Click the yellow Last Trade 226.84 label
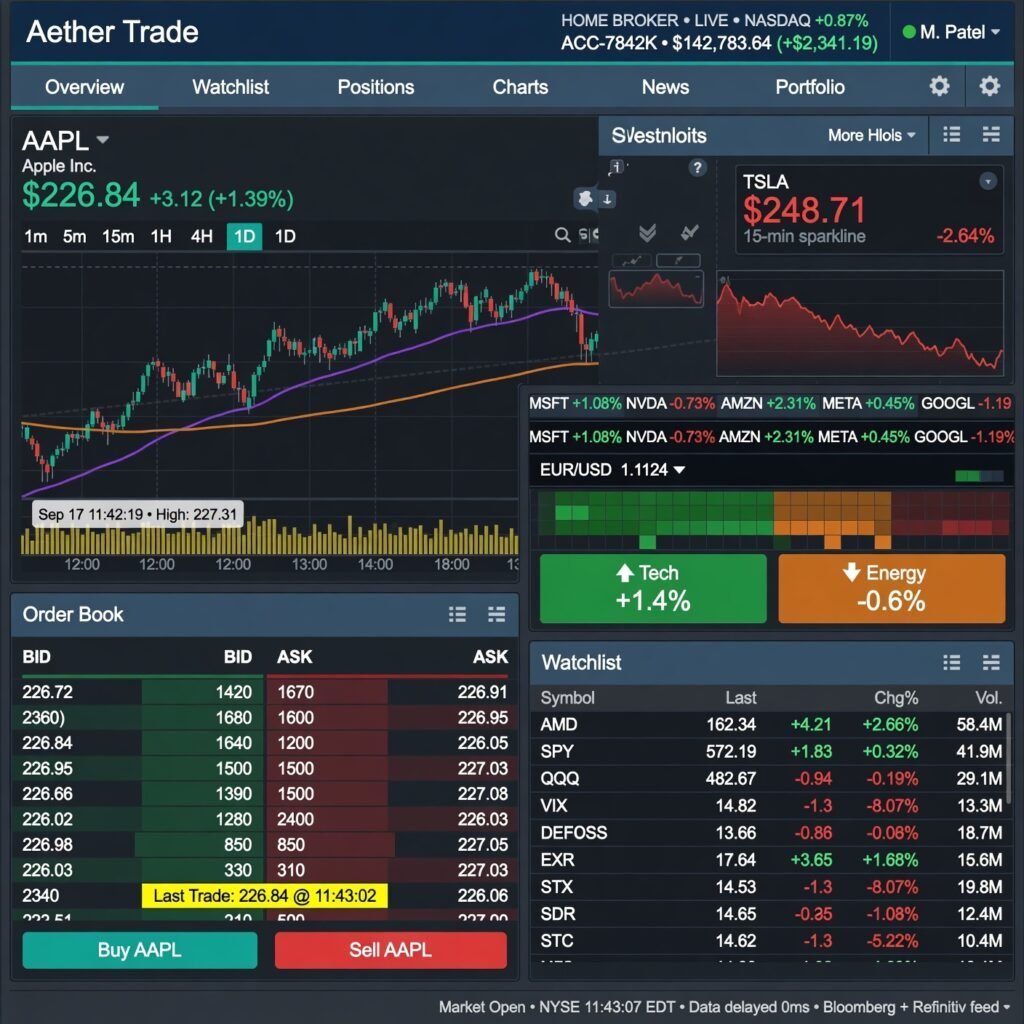Screen dimensions: 1024x1024 264,895
